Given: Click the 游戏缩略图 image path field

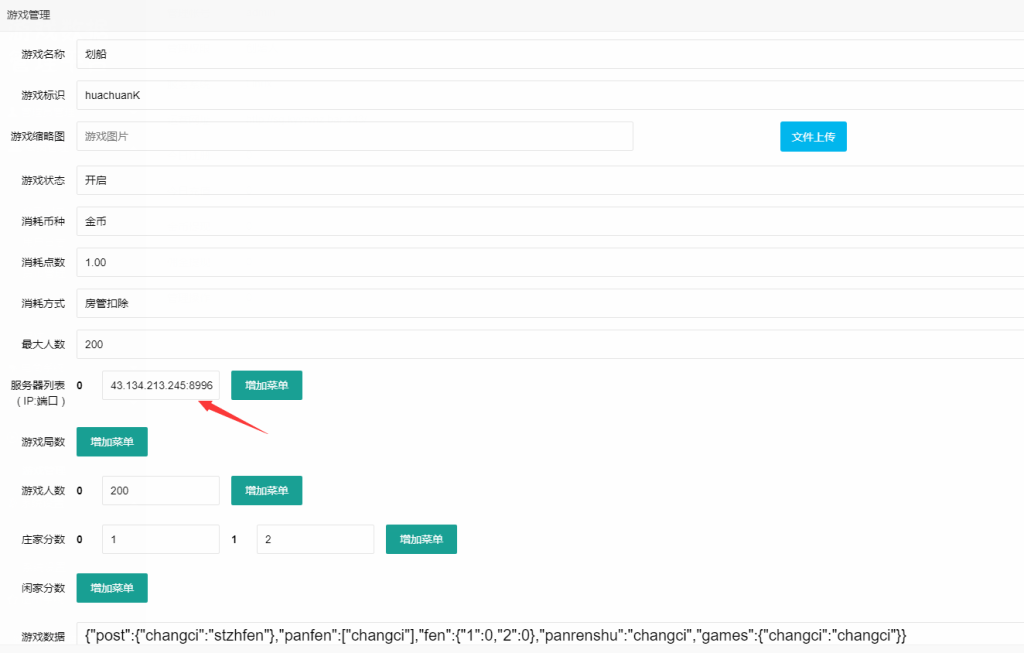Looking at the screenshot, I should (354, 136).
